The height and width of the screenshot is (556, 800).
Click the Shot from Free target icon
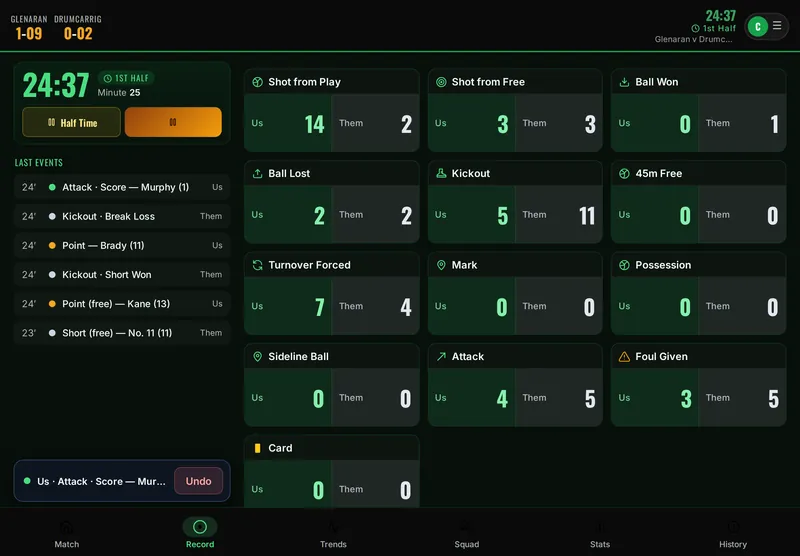click(441, 82)
